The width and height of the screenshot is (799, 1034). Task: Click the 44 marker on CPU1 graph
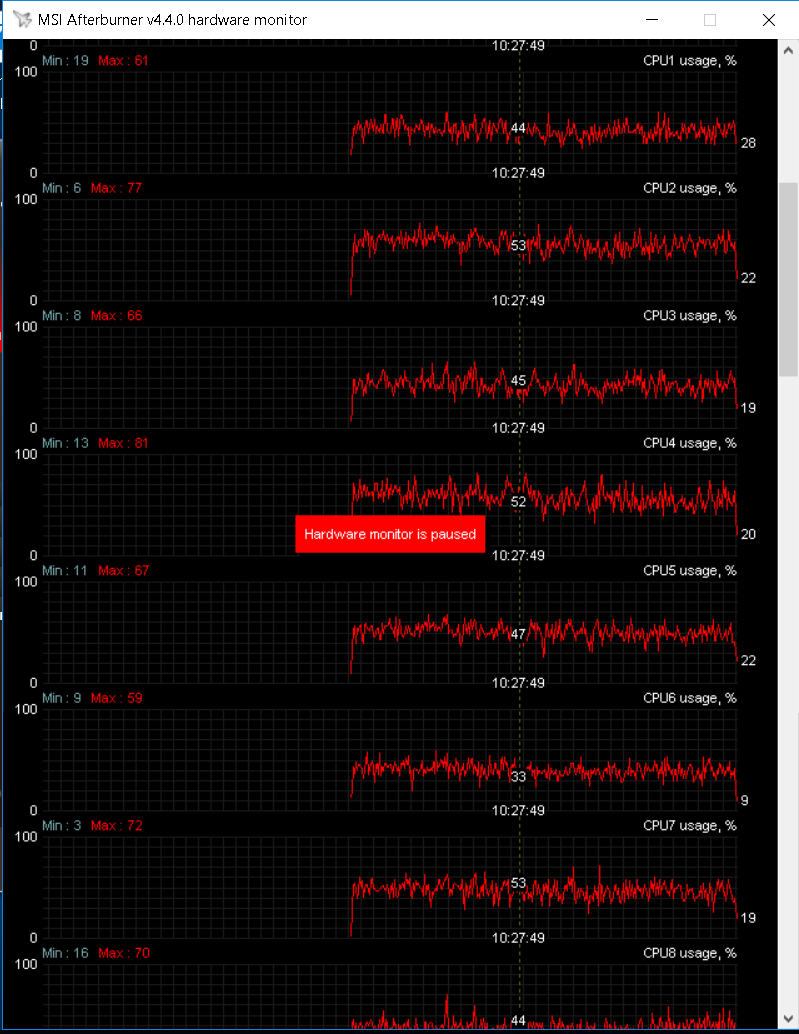[518, 128]
